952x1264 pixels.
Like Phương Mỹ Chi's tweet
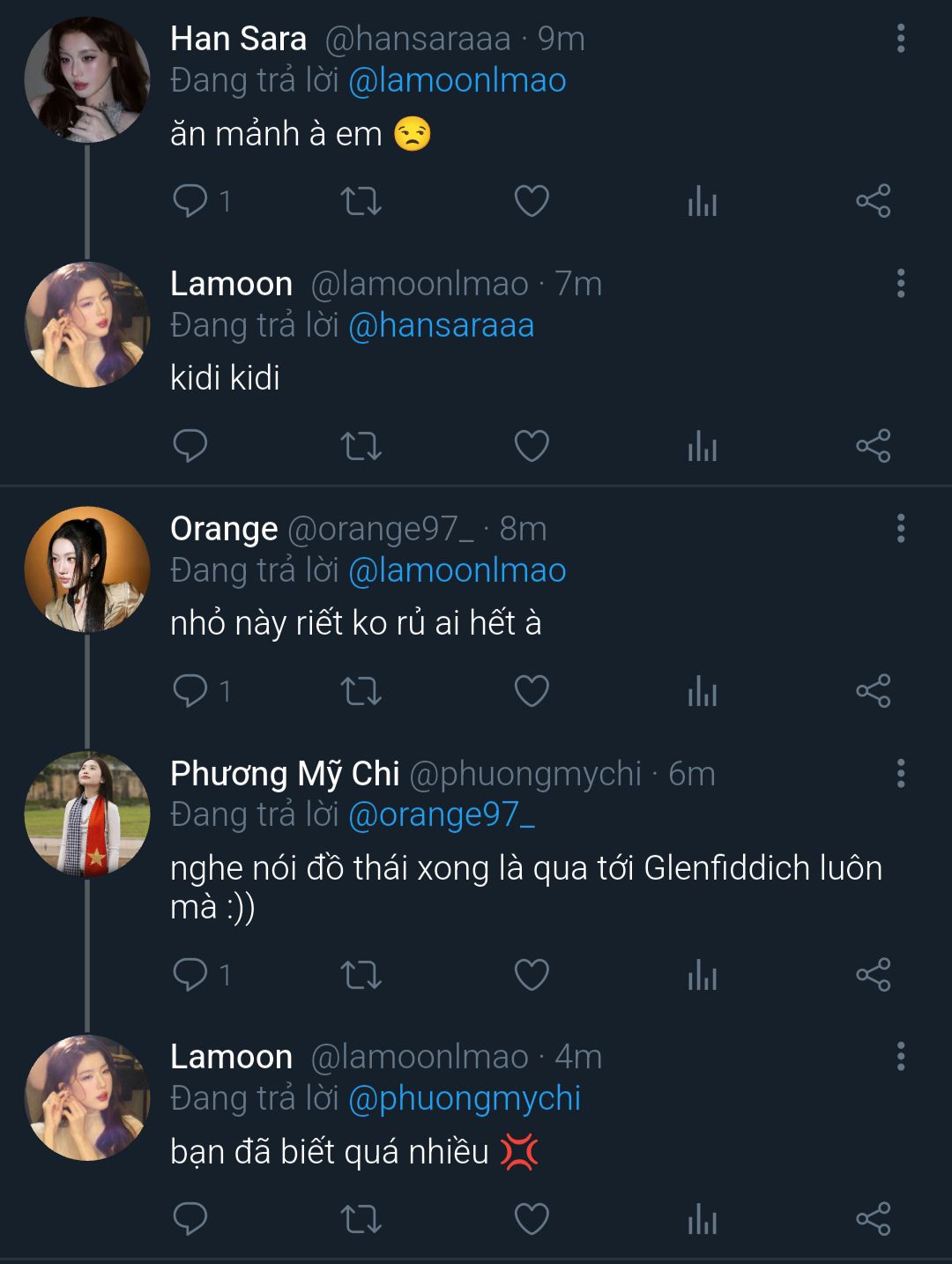pyautogui.click(x=532, y=975)
